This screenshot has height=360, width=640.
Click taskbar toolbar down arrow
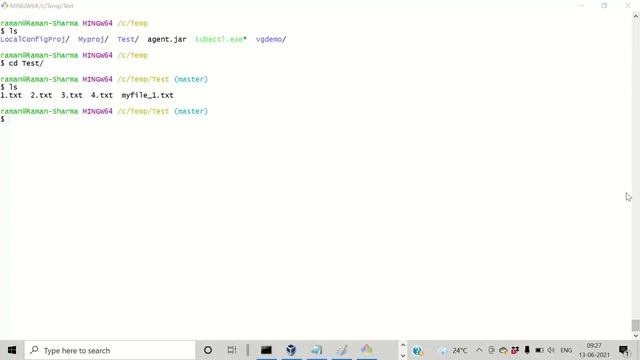(403, 356)
